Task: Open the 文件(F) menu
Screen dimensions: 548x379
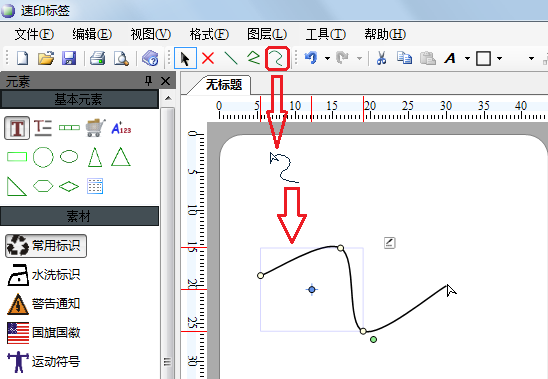Action: (34, 34)
